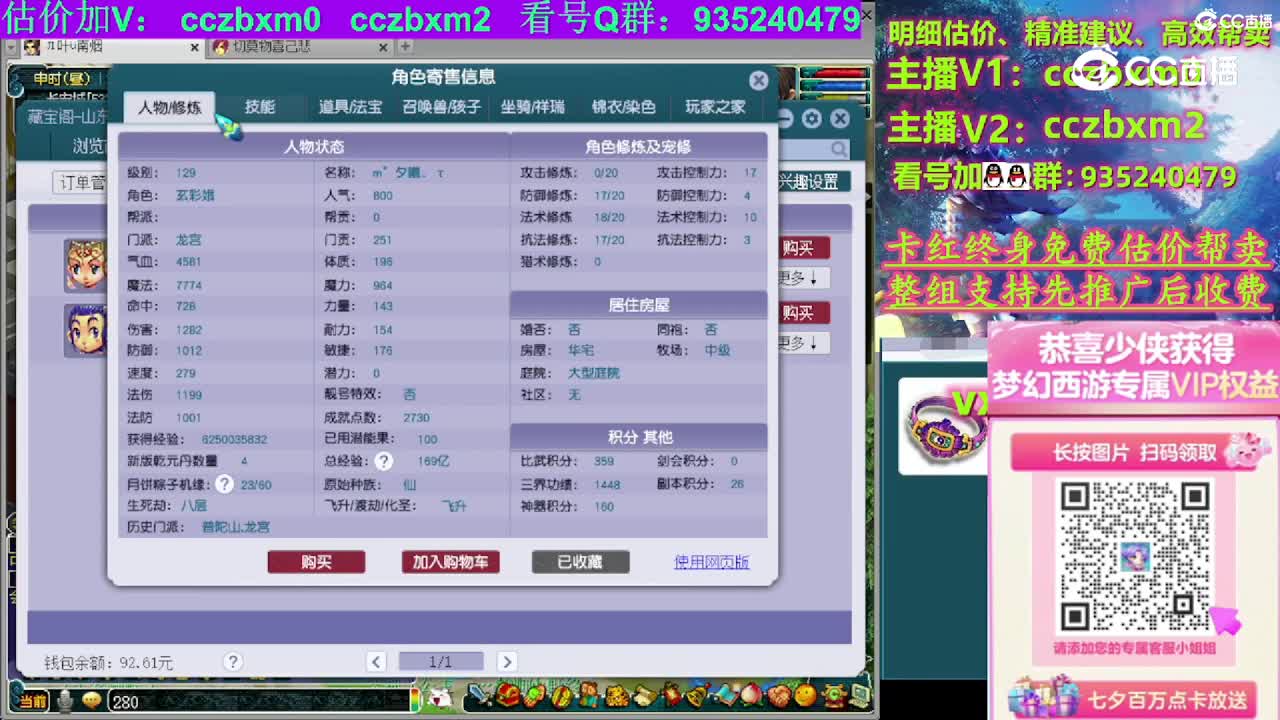This screenshot has width=1280, height=720.
Task: Click the 玄彩娥 role value
Action: click(x=195, y=195)
